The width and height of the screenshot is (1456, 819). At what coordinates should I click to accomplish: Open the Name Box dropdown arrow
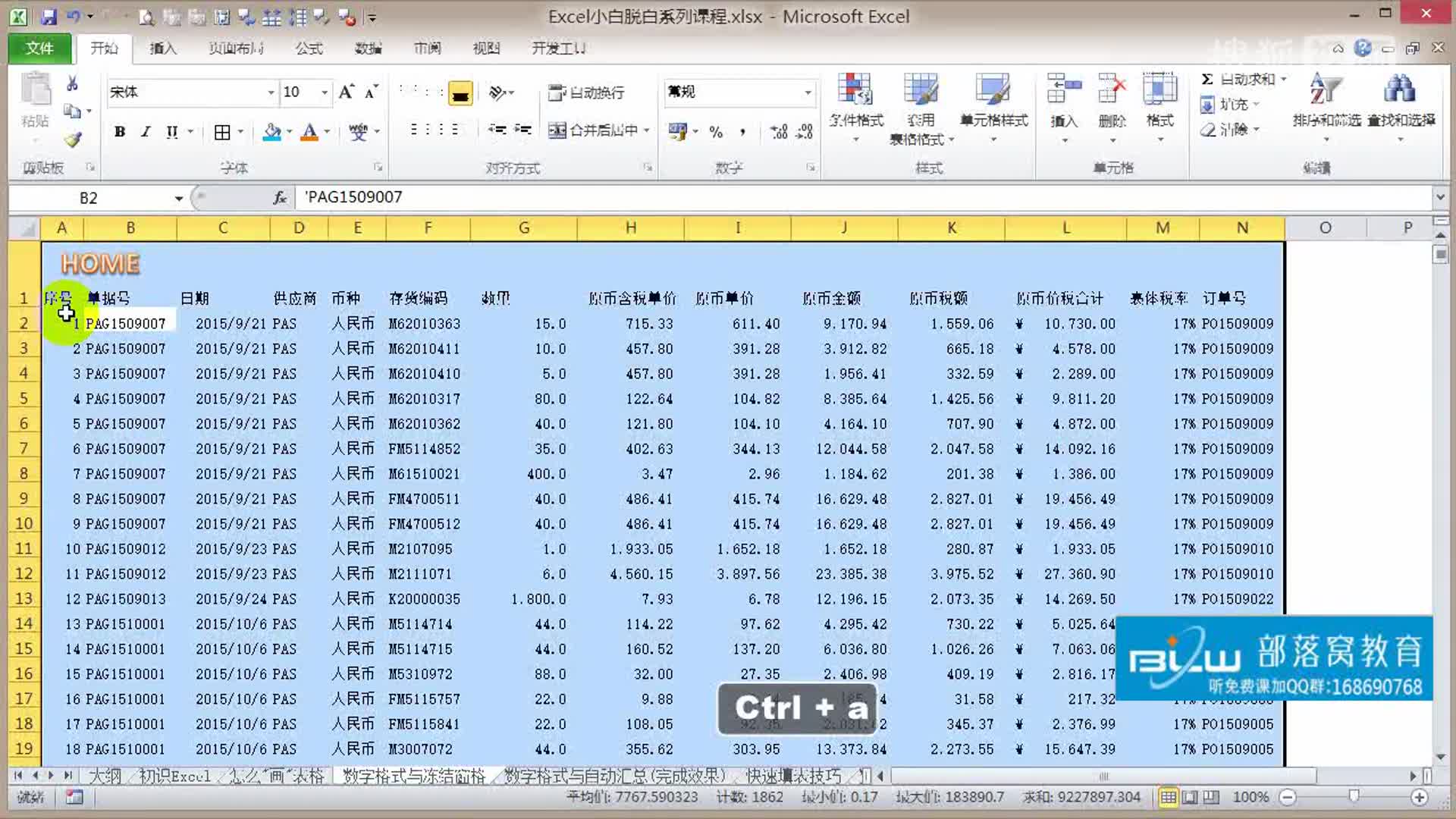pos(179,199)
